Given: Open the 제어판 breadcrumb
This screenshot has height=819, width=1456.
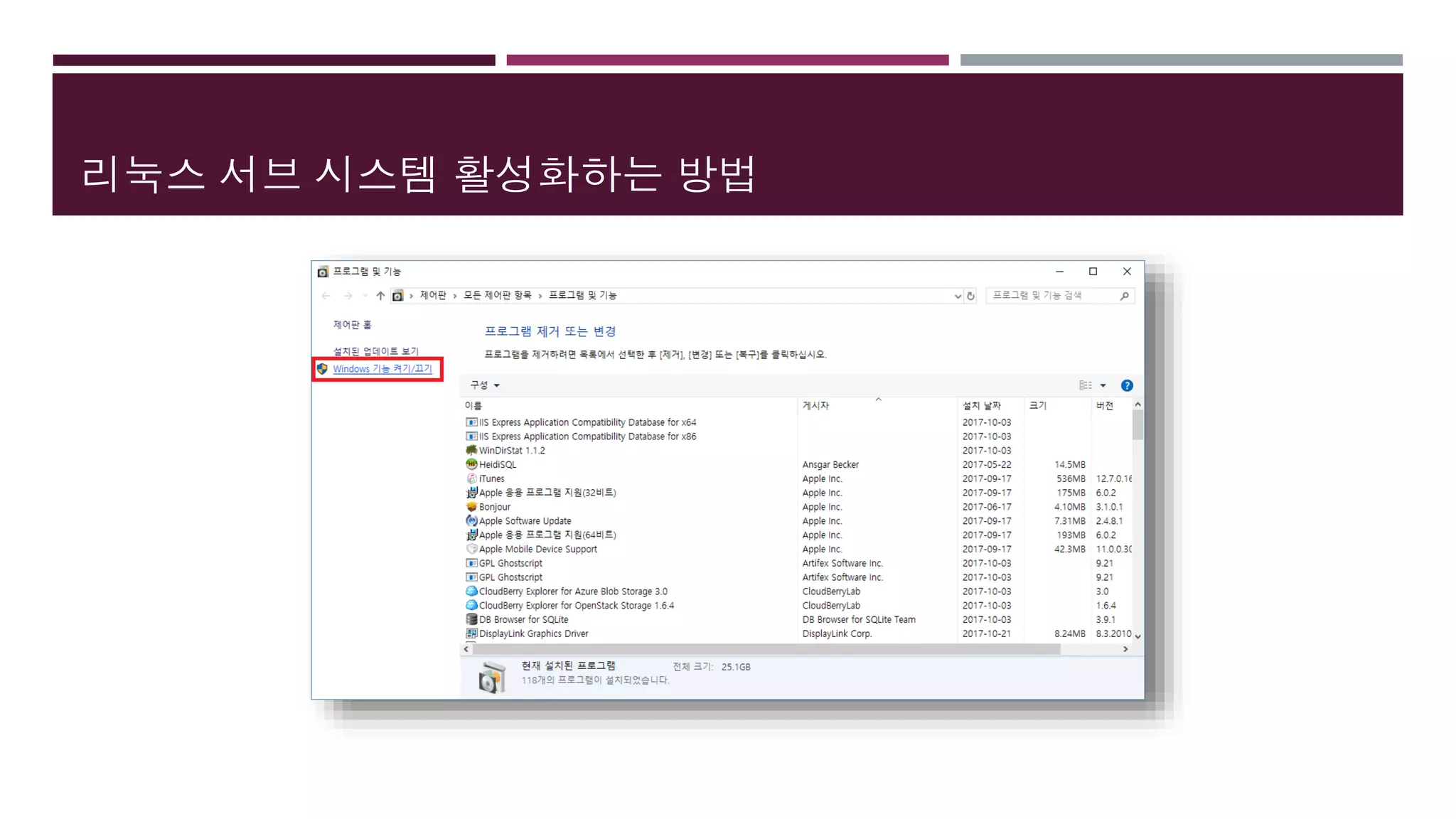Looking at the screenshot, I should pyautogui.click(x=433, y=295).
